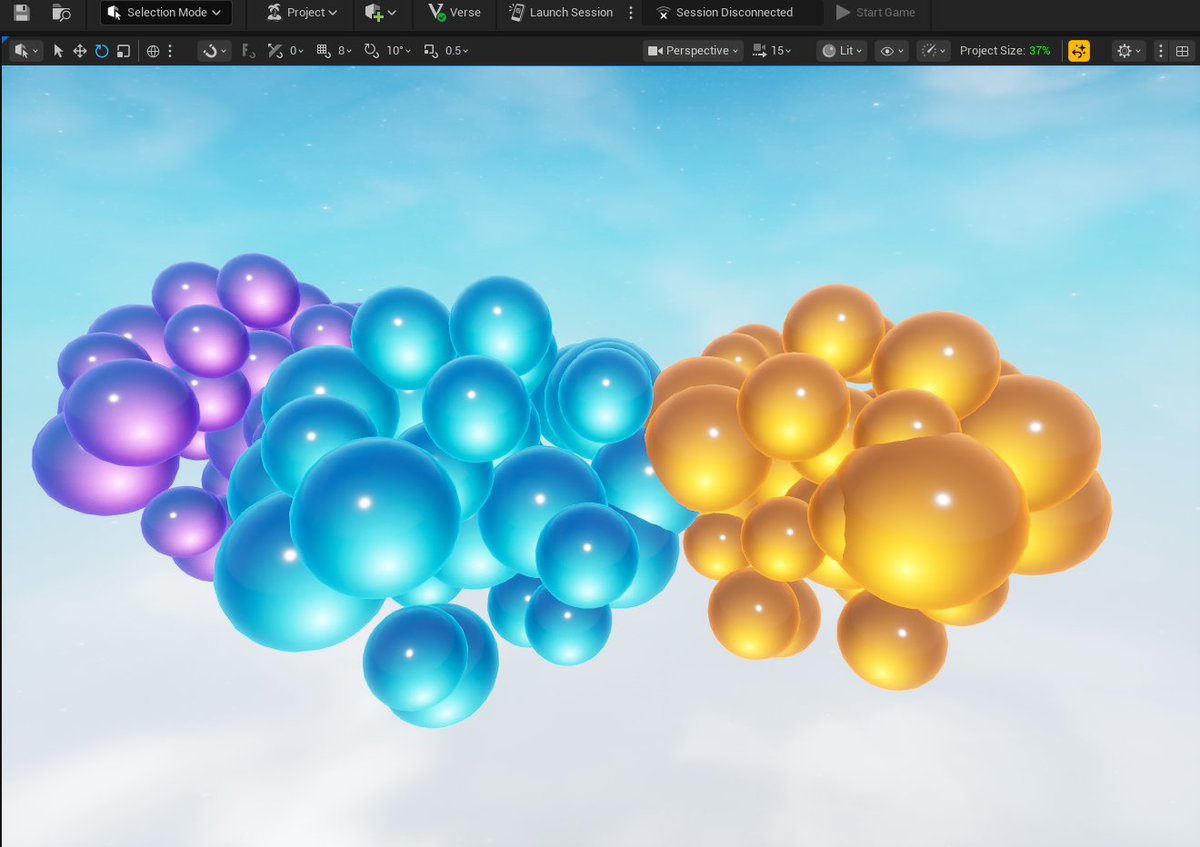Open the 0 snap value dropdown
This screenshot has height=847, width=1200.
[297, 51]
